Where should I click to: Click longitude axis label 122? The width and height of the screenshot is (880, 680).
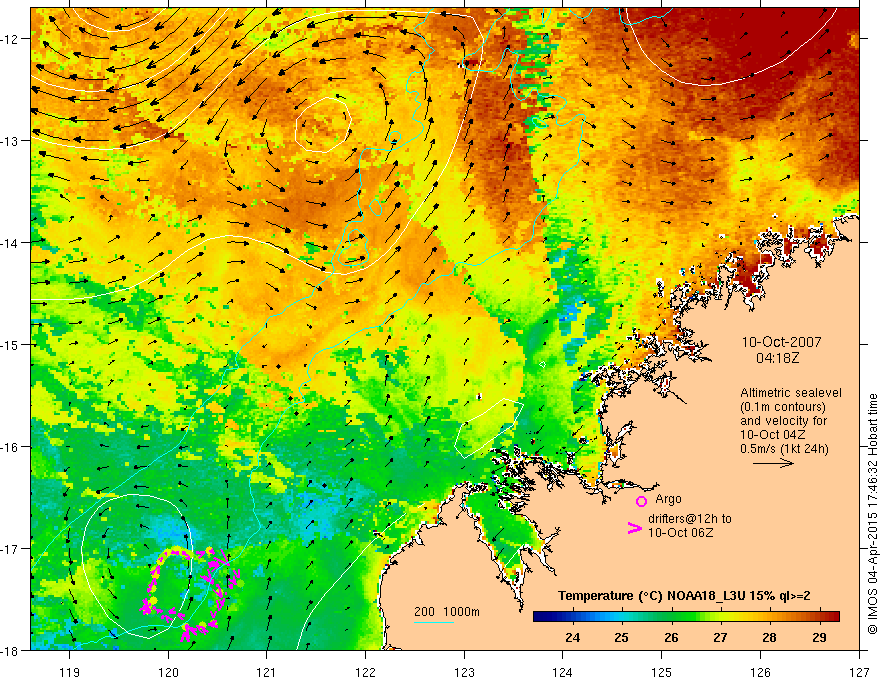365,672
